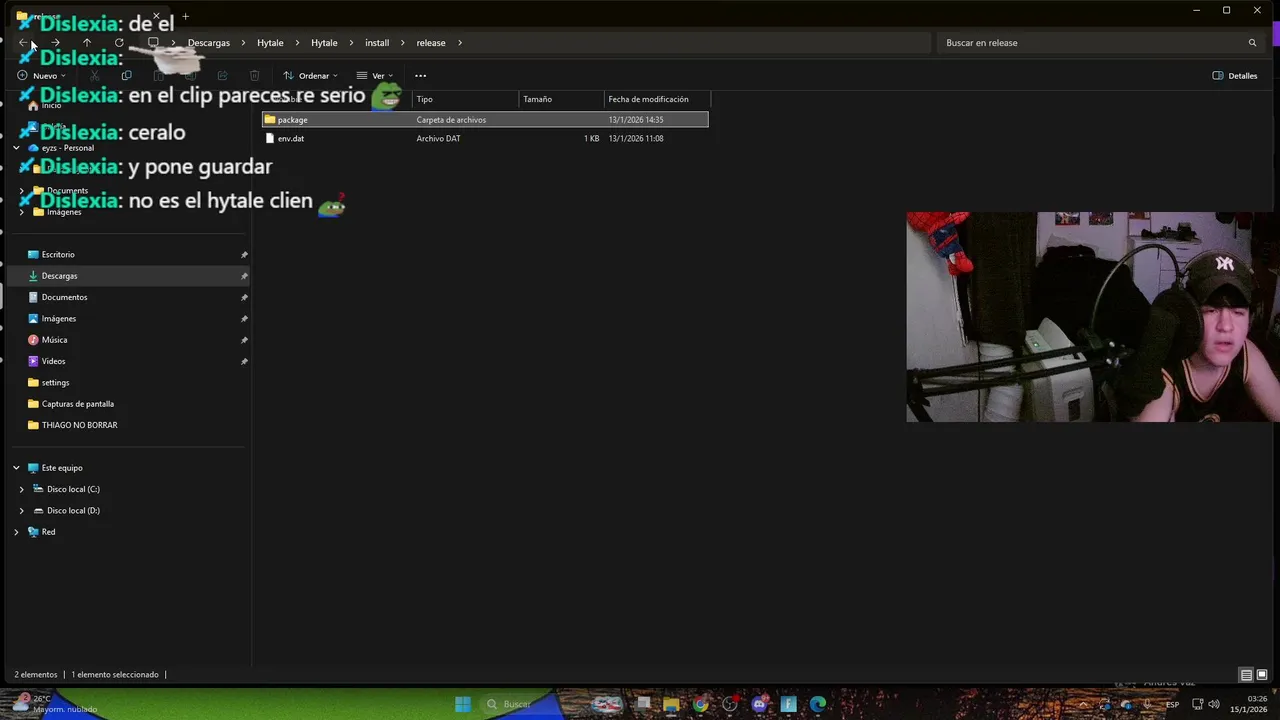Unpin Documentos using its pin icon

tap(244, 298)
